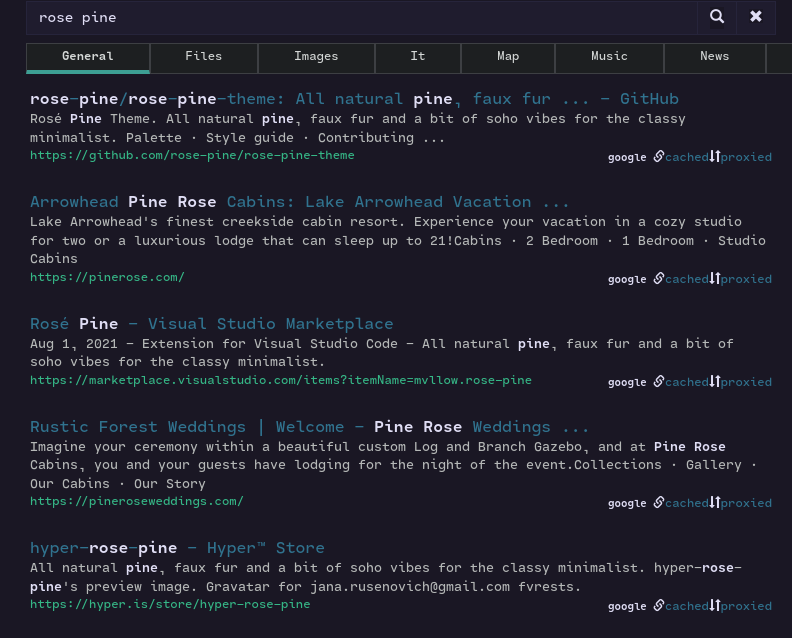Image resolution: width=792 pixels, height=638 pixels.
Task: Open proxied link for the Visual Studio Marketplace result
Action: pyautogui.click(x=746, y=382)
